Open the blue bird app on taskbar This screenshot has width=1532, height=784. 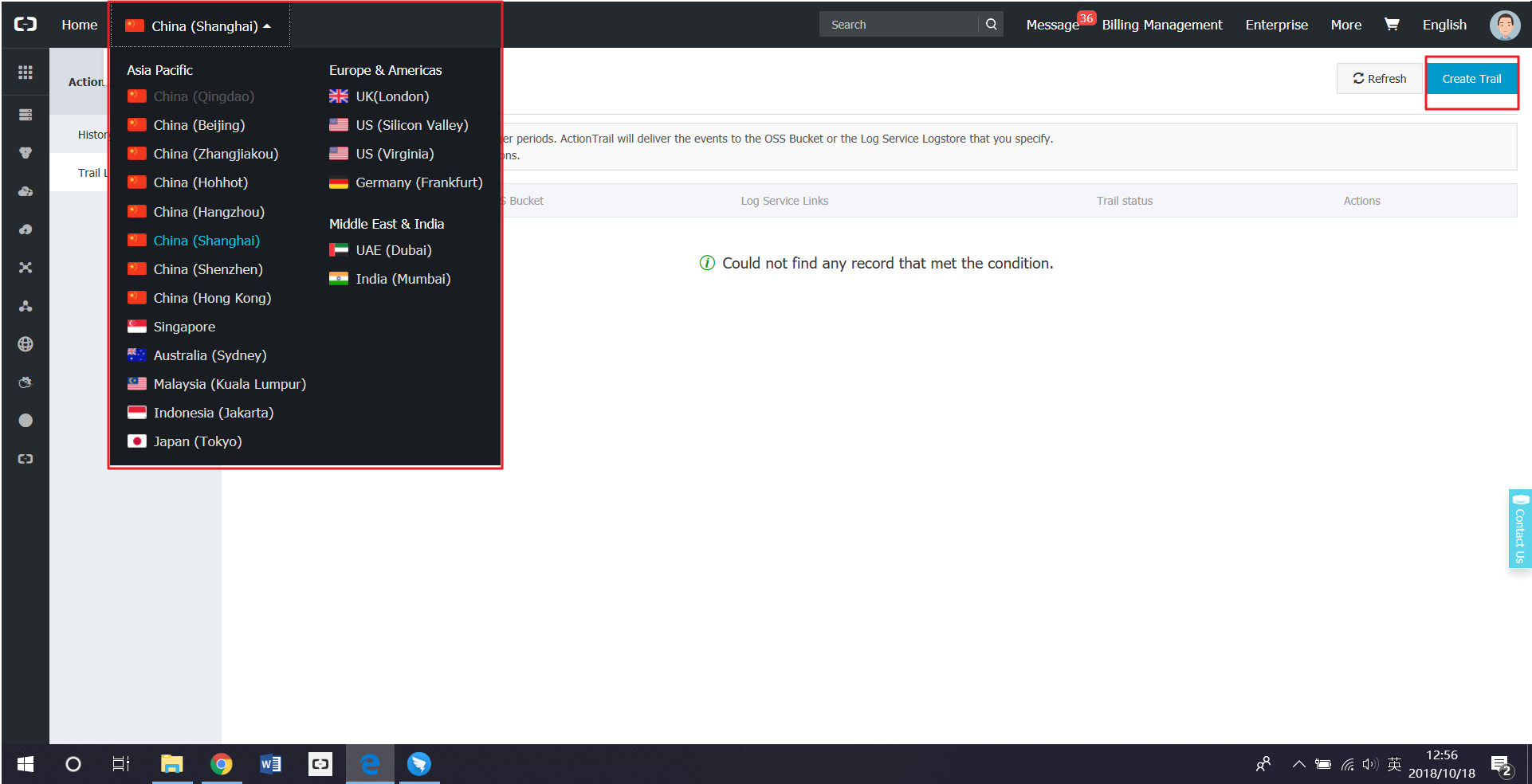point(419,764)
